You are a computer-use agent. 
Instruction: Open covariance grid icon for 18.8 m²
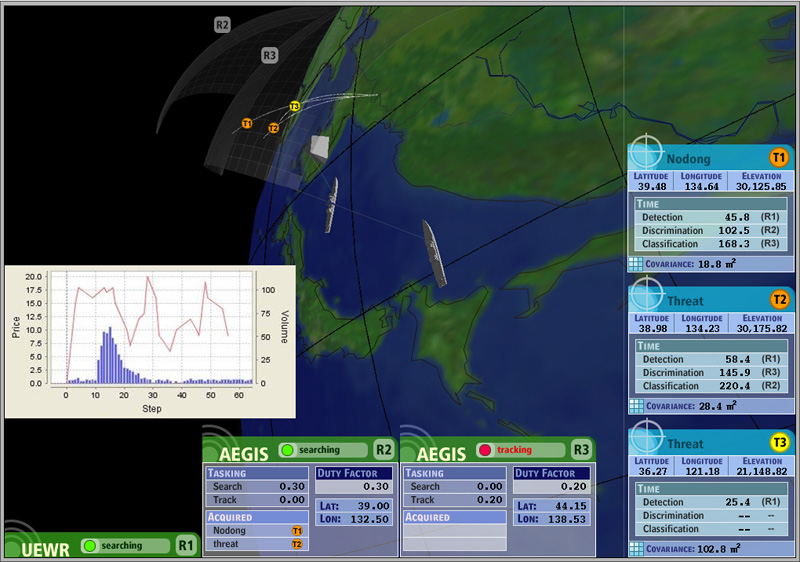pos(636,264)
